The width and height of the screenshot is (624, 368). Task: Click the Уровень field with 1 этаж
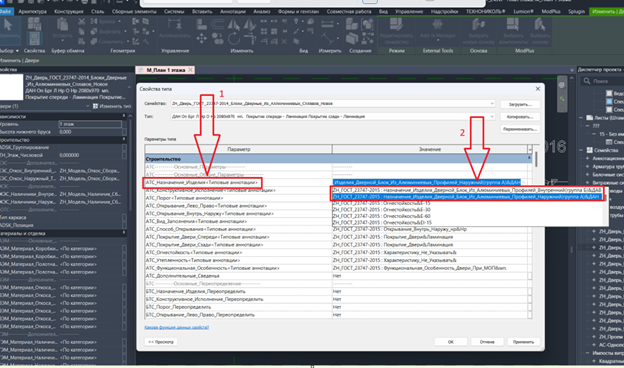[x=90, y=124]
